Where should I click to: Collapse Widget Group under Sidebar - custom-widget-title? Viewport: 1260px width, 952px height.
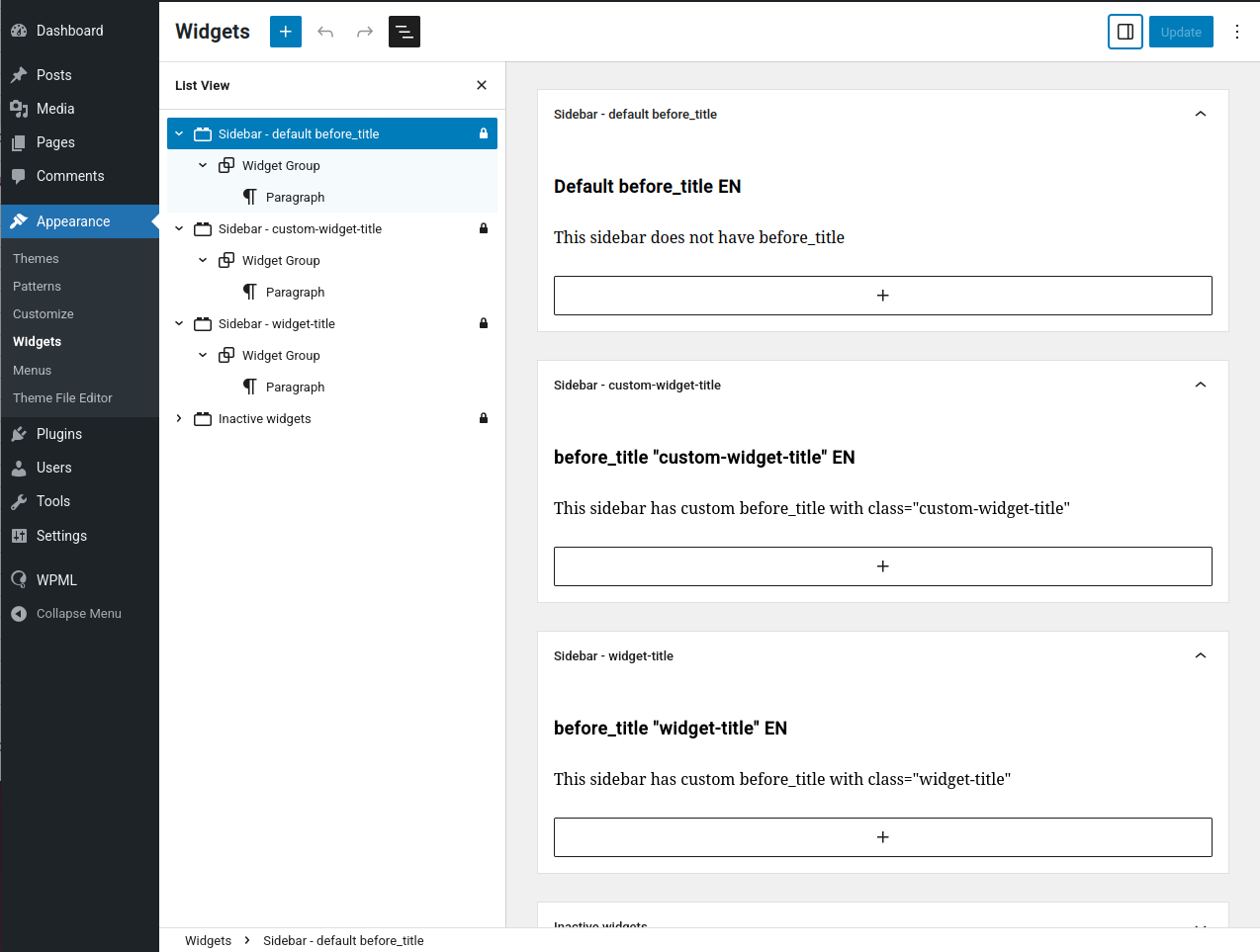pos(203,260)
